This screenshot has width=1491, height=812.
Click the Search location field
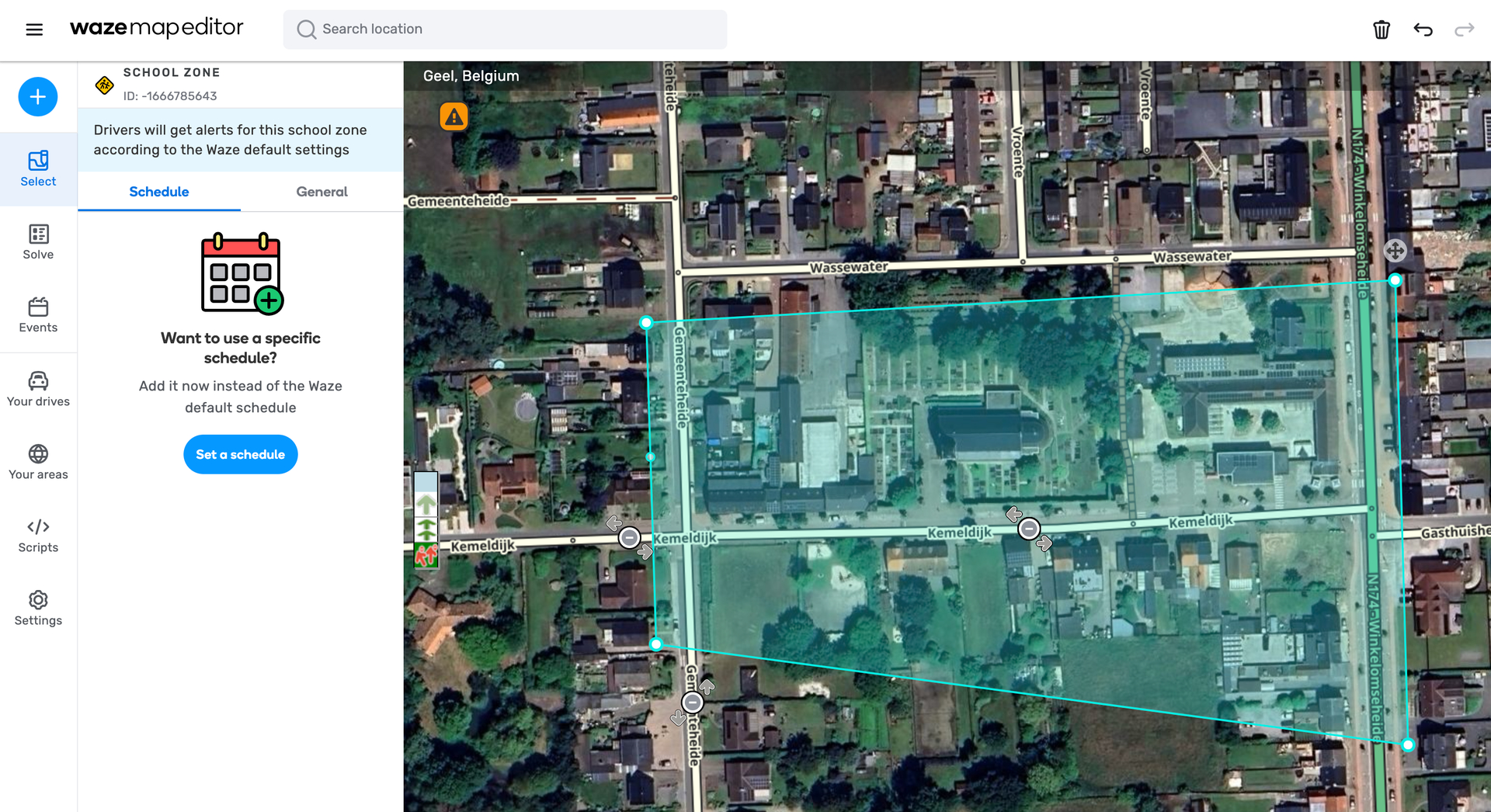pos(505,29)
